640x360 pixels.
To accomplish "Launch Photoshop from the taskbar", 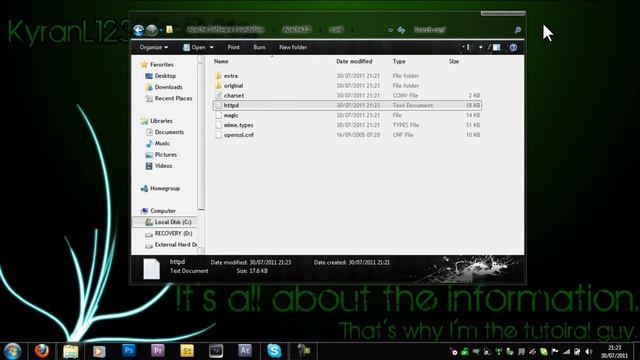I will tap(129, 351).
